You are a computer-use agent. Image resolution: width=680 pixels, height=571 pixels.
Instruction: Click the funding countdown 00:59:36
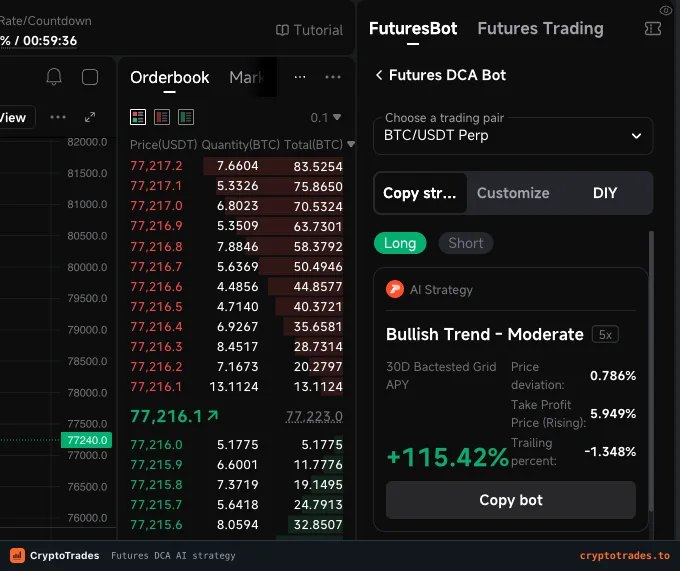(x=50, y=41)
